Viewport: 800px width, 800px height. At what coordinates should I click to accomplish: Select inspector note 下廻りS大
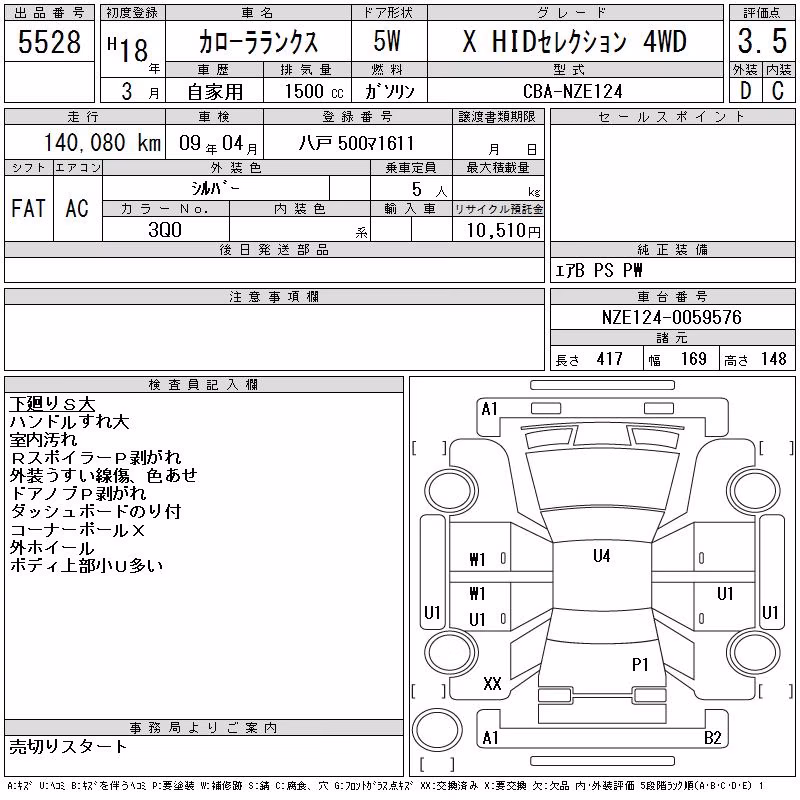pyautogui.click(x=53, y=404)
